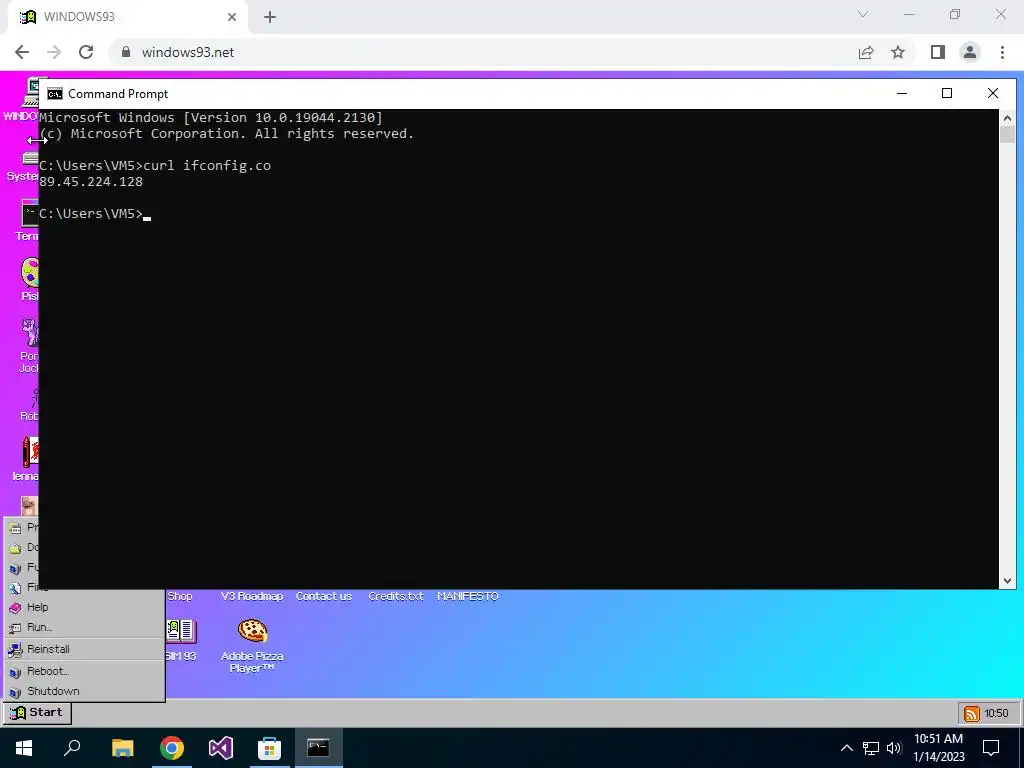Open the Chrome three-dot menu

[x=1002, y=52]
